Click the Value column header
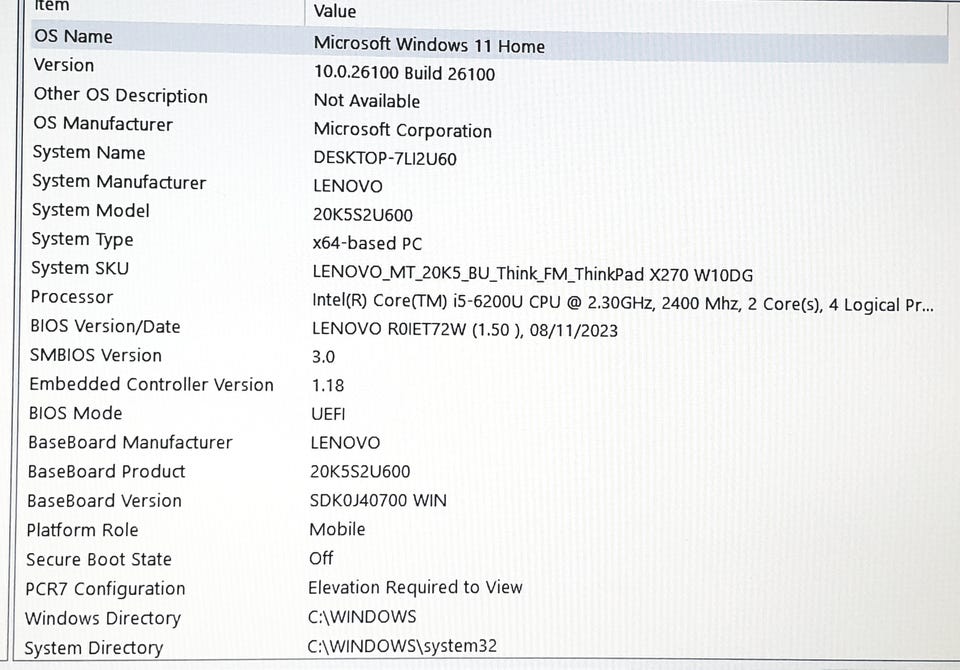The width and height of the screenshot is (960, 670). tap(335, 10)
